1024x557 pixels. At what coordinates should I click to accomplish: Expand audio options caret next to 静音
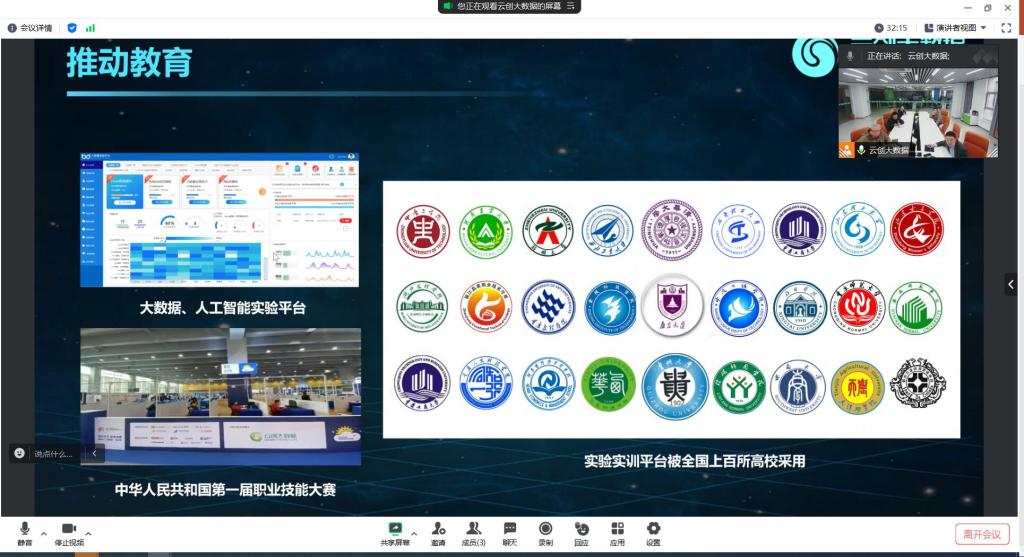pos(44,533)
